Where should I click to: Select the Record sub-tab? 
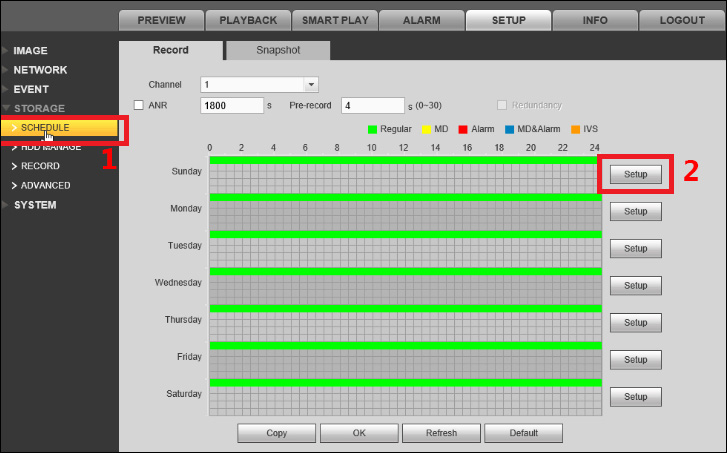[171, 50]
